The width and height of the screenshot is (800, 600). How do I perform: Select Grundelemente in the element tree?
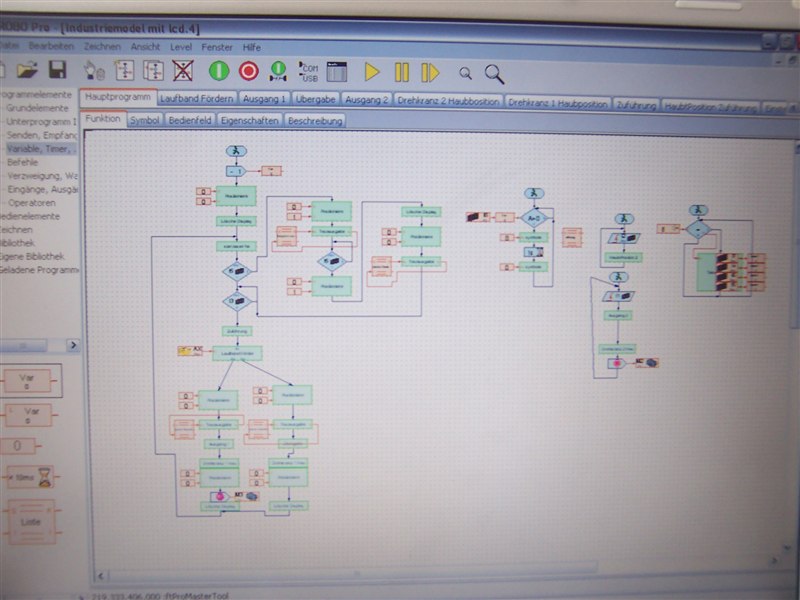(x=37, y=108)
